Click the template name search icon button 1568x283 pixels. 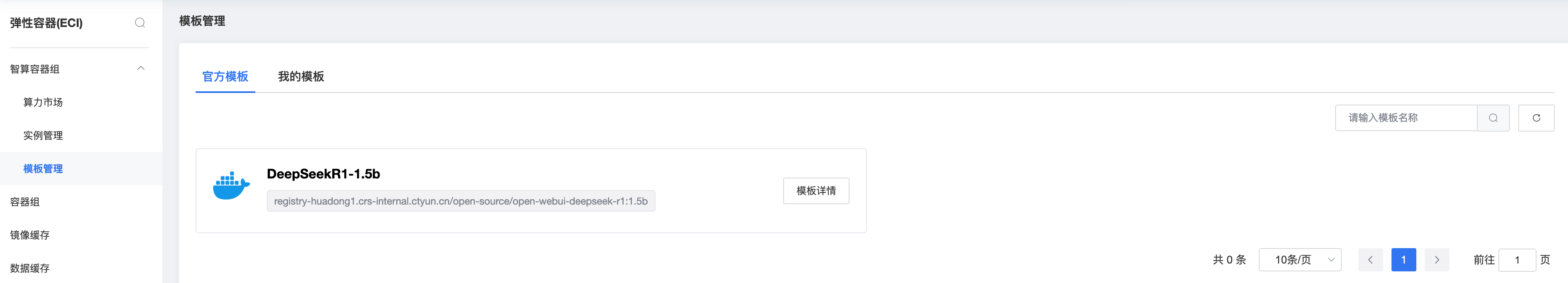[1493, 118]
